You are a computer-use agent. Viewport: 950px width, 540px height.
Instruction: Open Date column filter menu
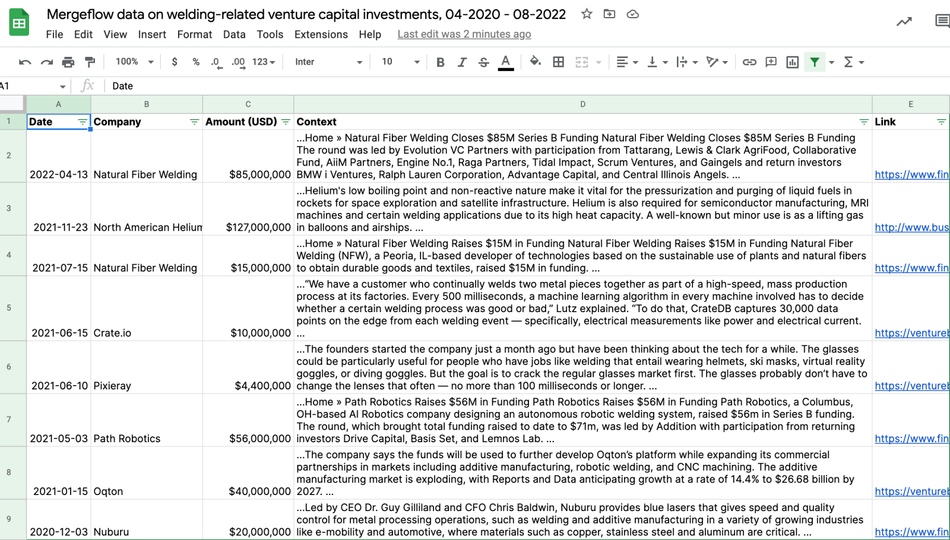click(x=82, y=122)
